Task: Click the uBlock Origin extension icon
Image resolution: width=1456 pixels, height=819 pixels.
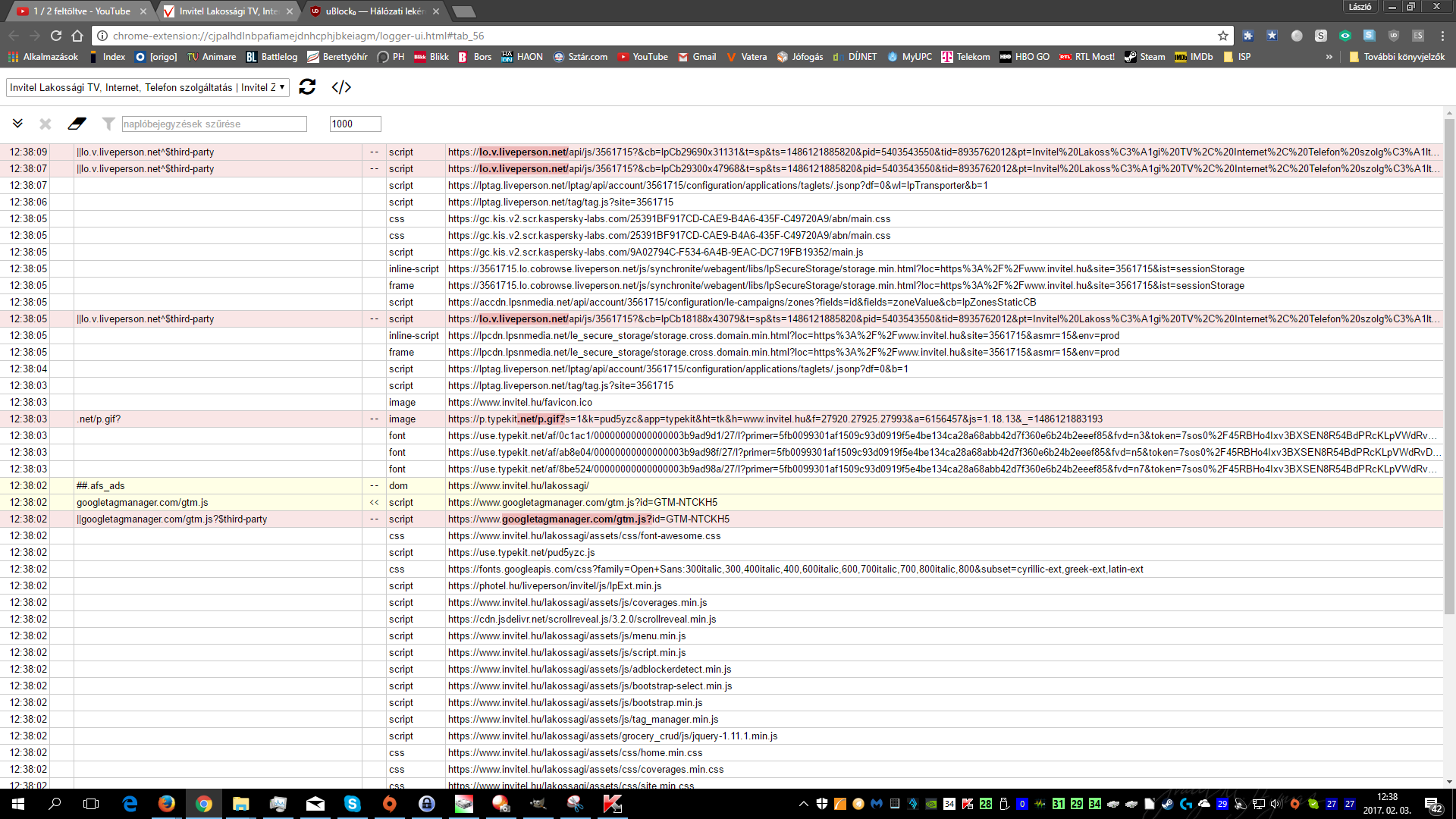Action: pyautogui.click(x=1394, y=36)
